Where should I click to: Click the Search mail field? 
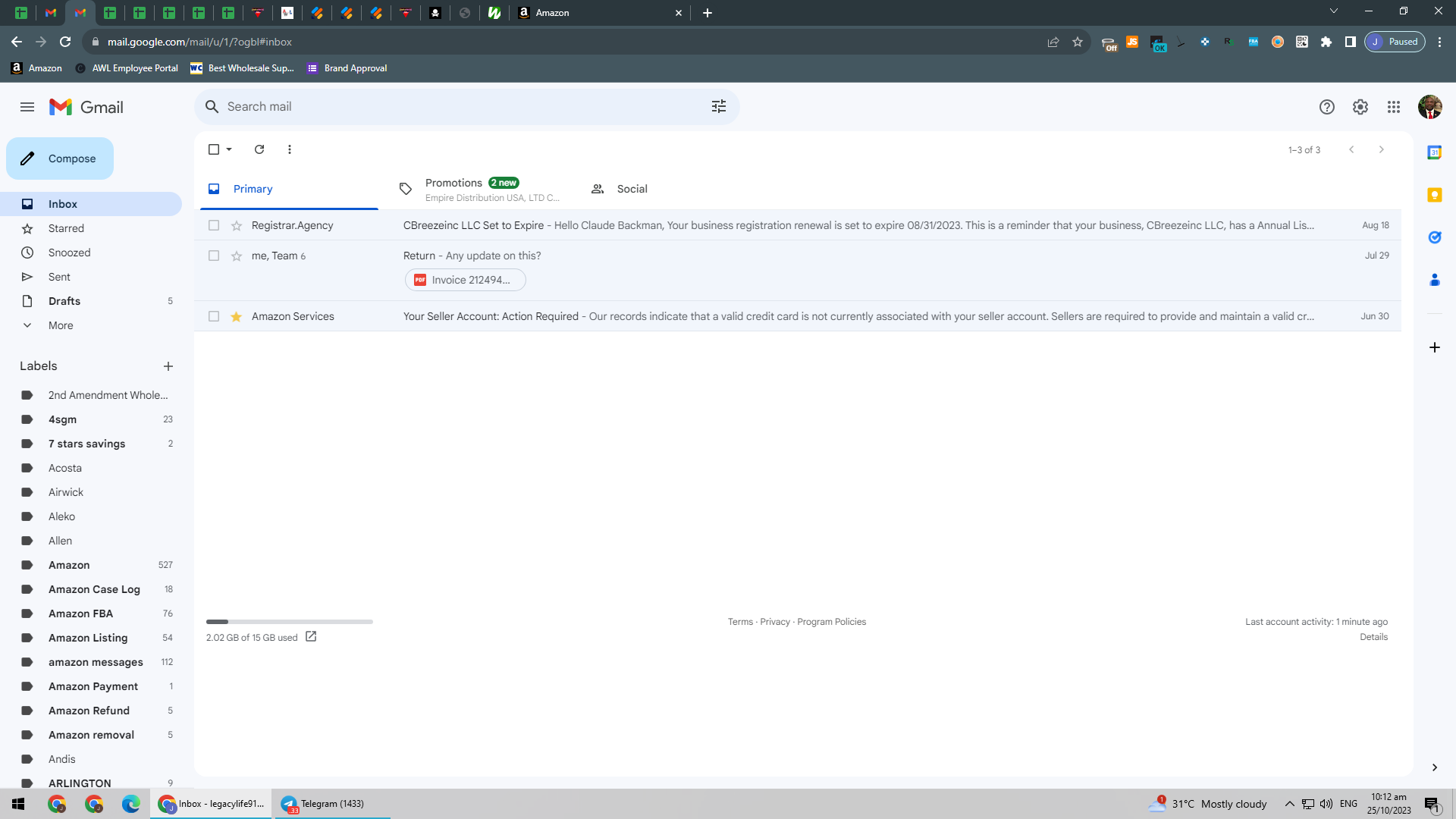[x=466, y=107]
